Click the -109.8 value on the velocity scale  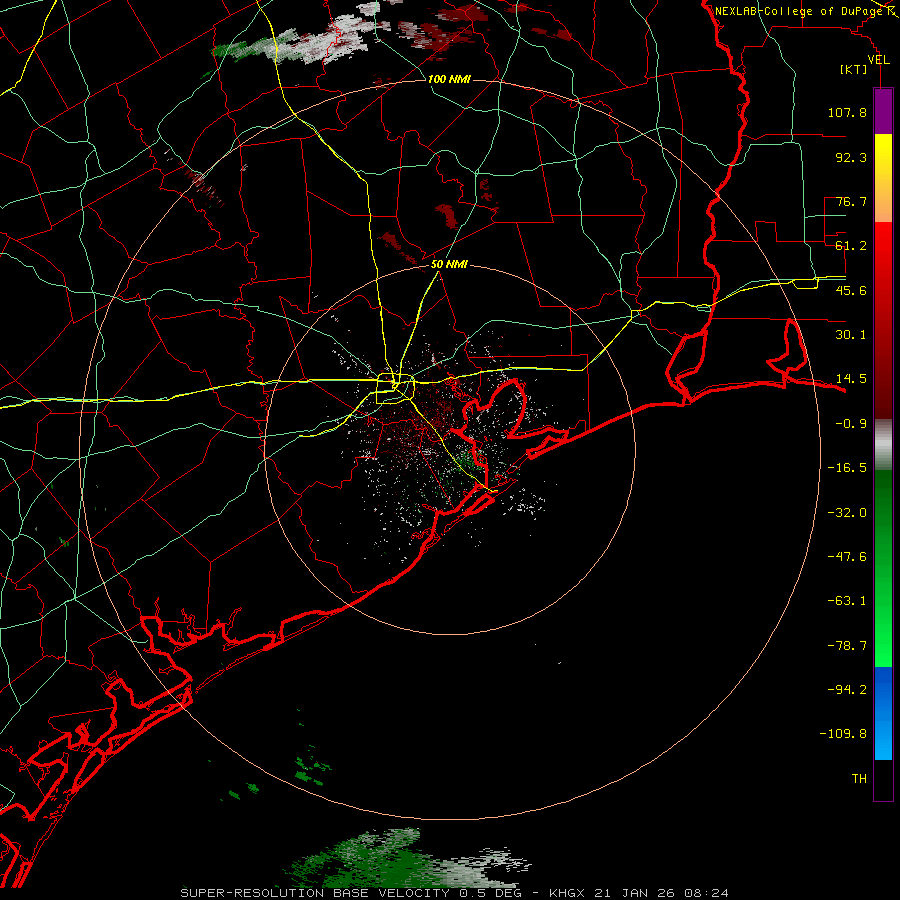coord(843,734)
